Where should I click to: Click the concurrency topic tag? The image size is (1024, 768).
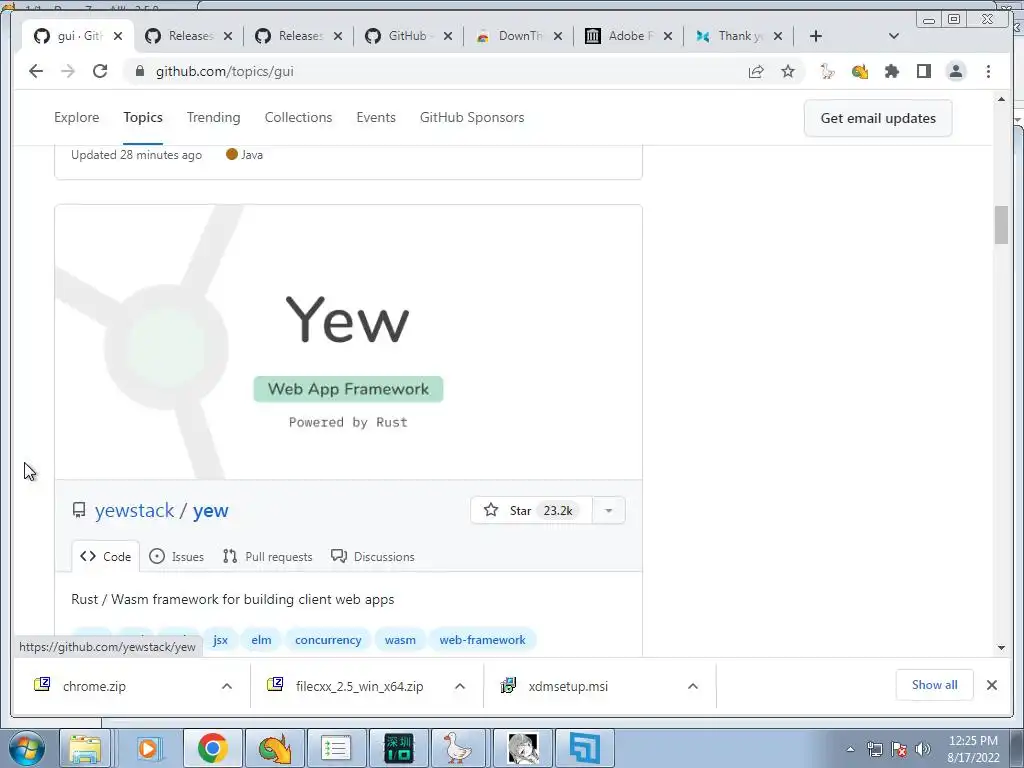coord(328,640)
